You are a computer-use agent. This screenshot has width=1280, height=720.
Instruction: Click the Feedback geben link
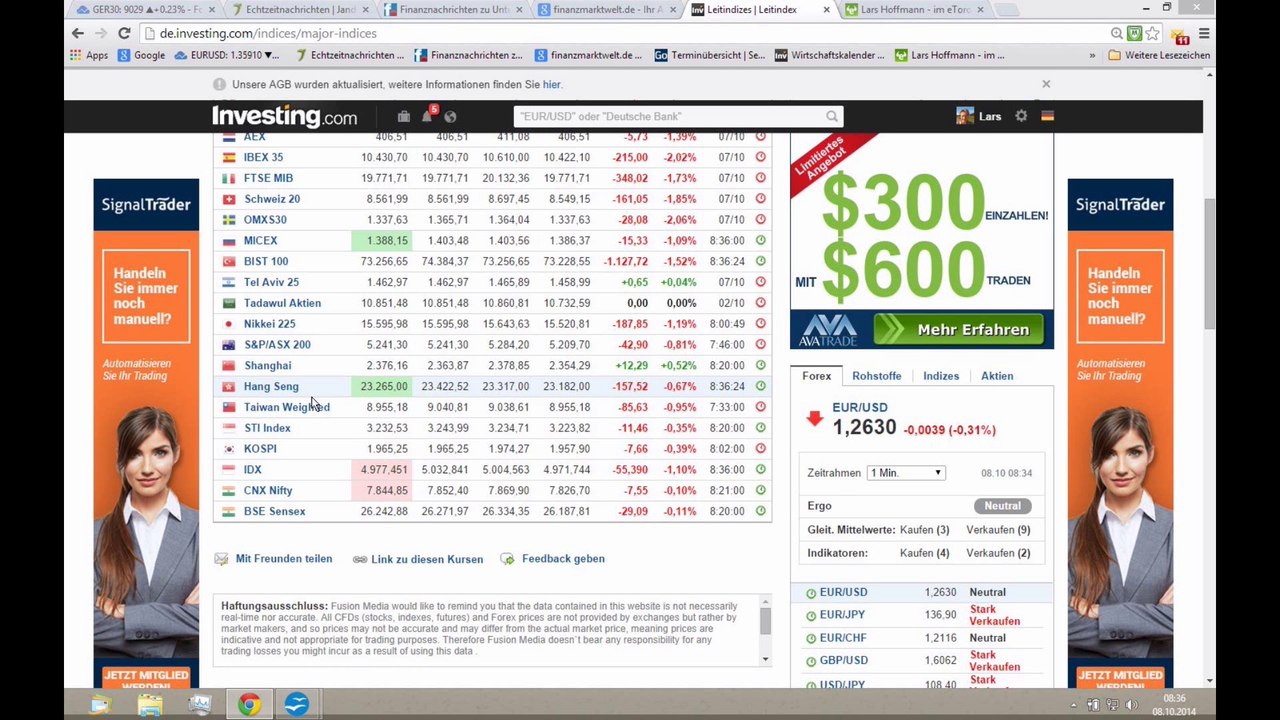tap(563, 559)
